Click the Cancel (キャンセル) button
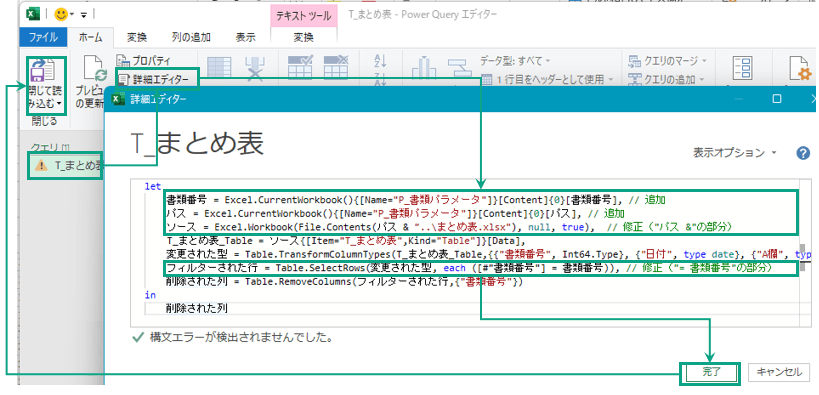Viewport: 819px width, 395px height. click(x=779, y=372)
